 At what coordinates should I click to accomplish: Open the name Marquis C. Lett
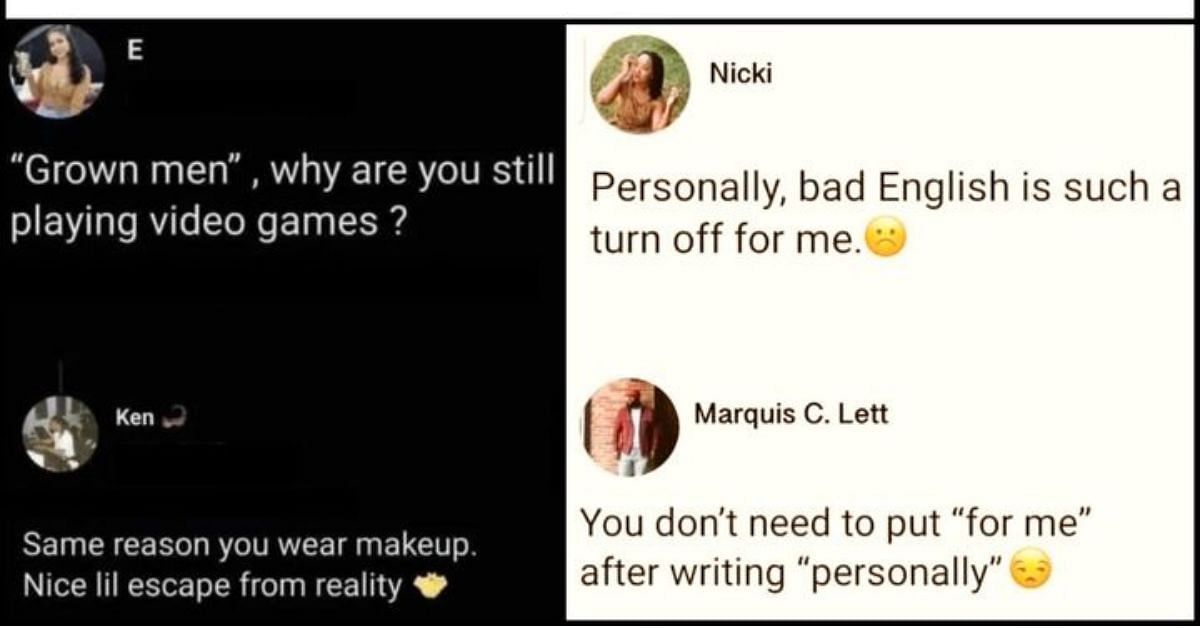[791, 414]
